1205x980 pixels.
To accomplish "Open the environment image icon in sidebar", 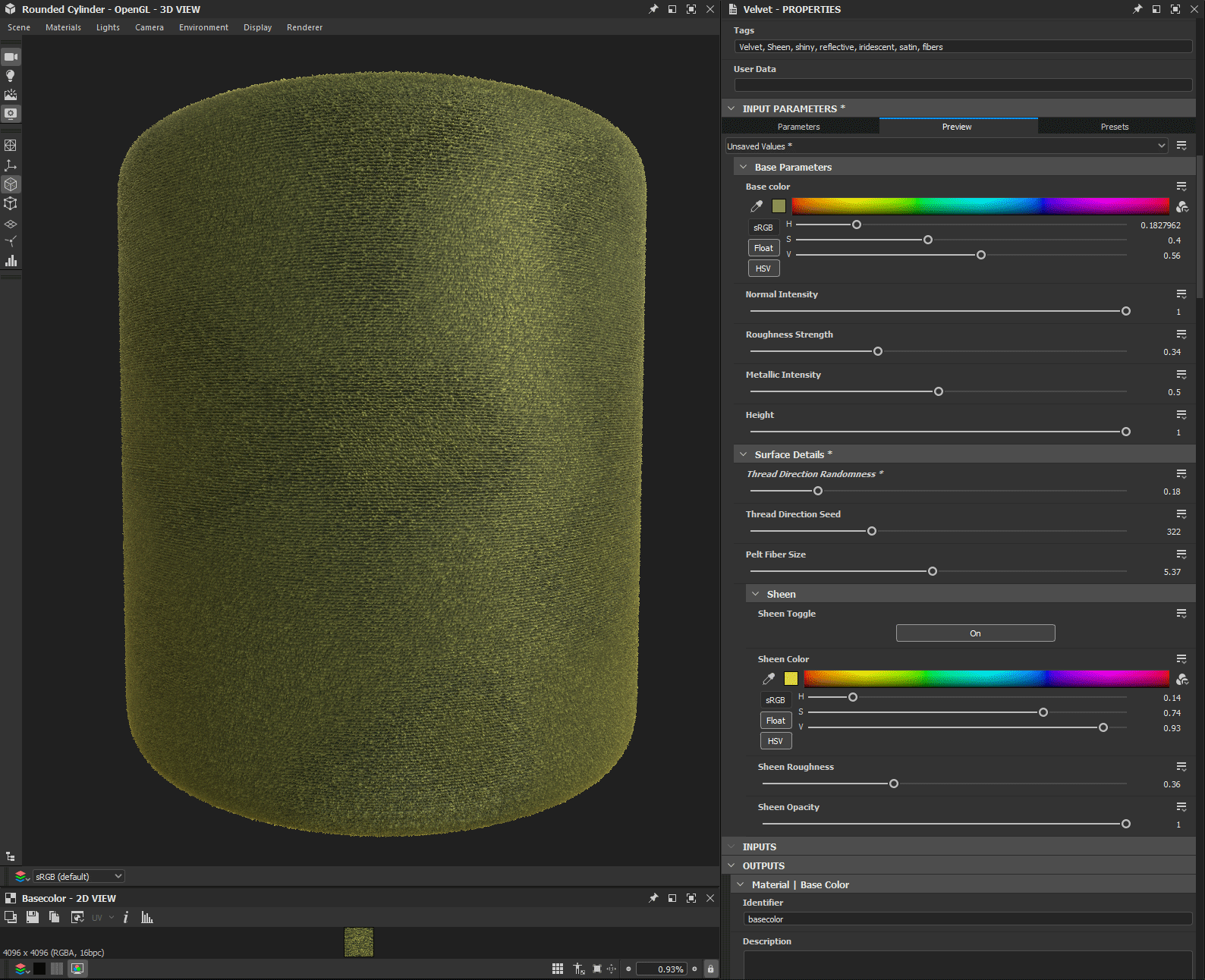I will [11, 95].
